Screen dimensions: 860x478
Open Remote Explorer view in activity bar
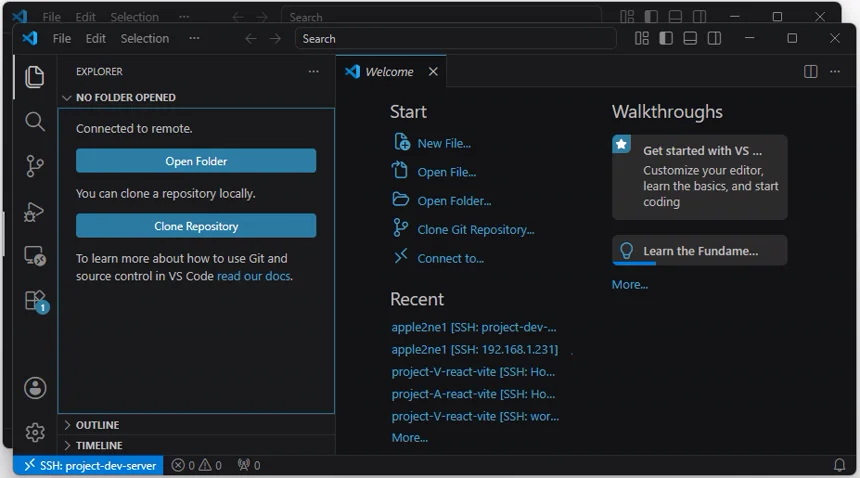coord(35,256)
